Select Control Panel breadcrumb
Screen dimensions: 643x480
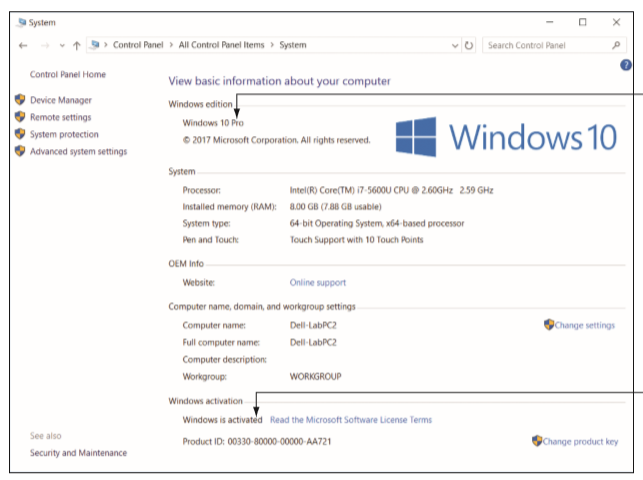(138, 45)
